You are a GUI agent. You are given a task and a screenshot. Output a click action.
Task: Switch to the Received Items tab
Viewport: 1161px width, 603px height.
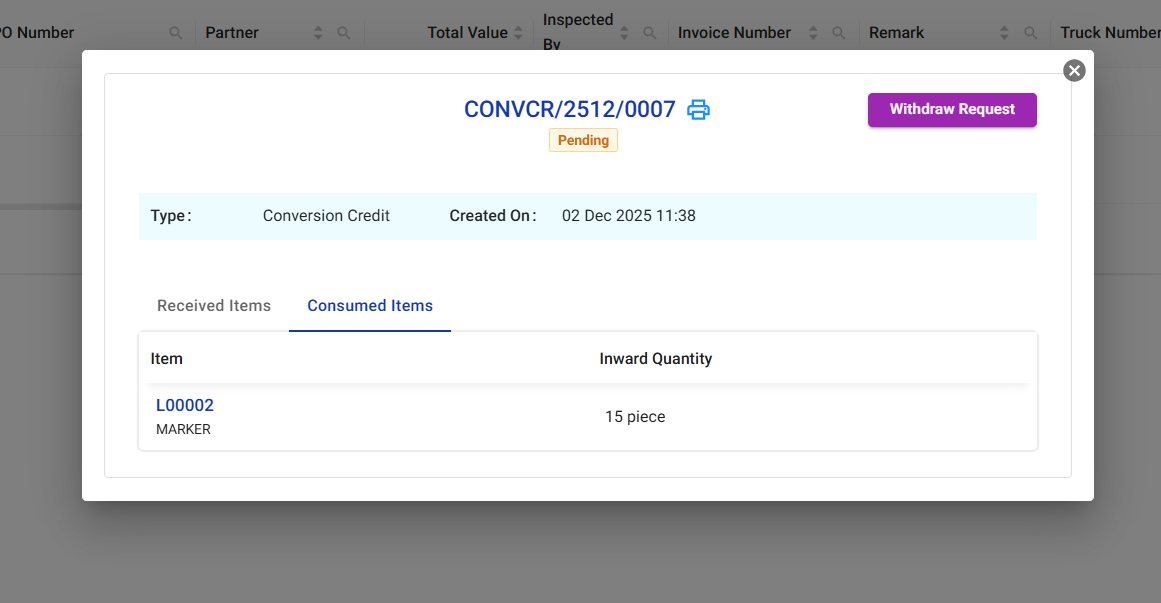[x=214, y=306]
